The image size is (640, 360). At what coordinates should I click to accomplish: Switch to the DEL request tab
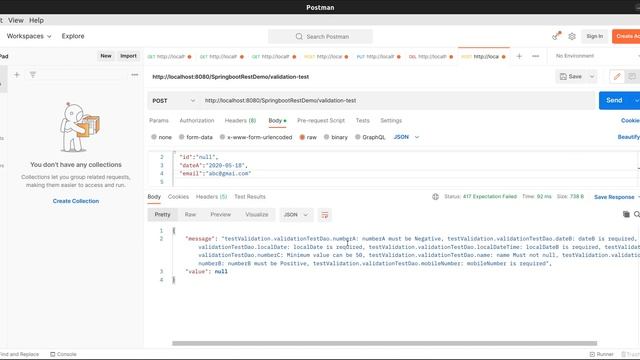point(431,56)
